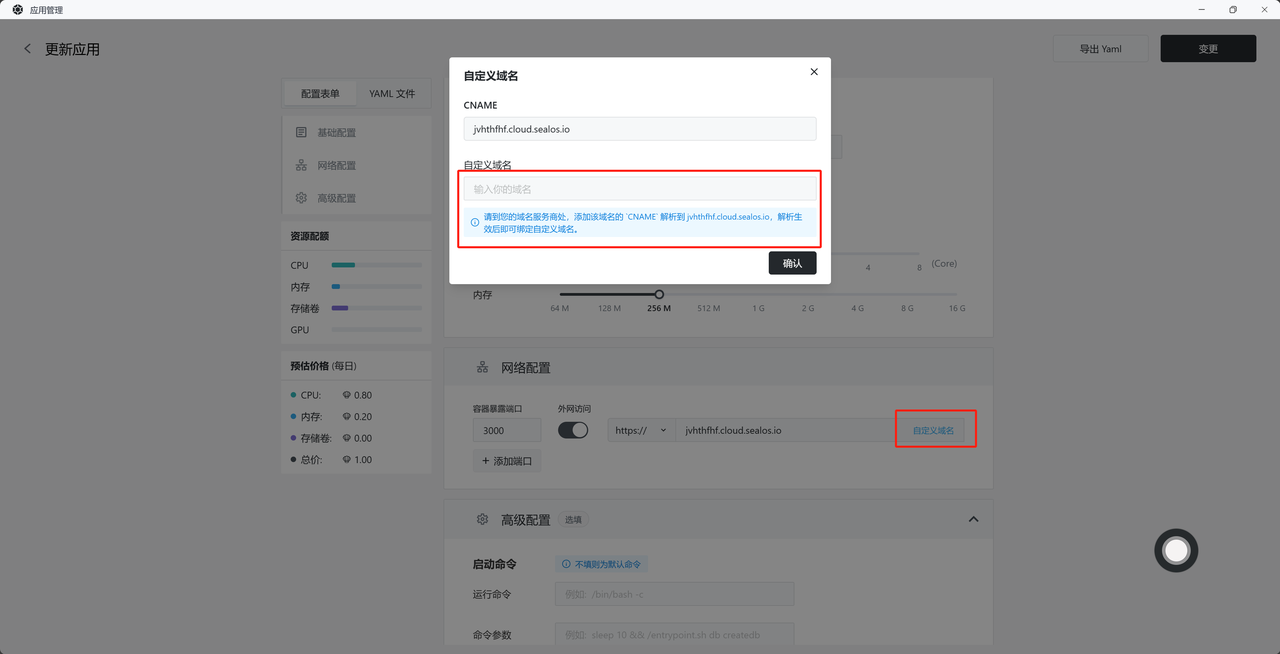
Task: Click the 变更 button
Action: pyautogui.click(x=1208, y=49)
